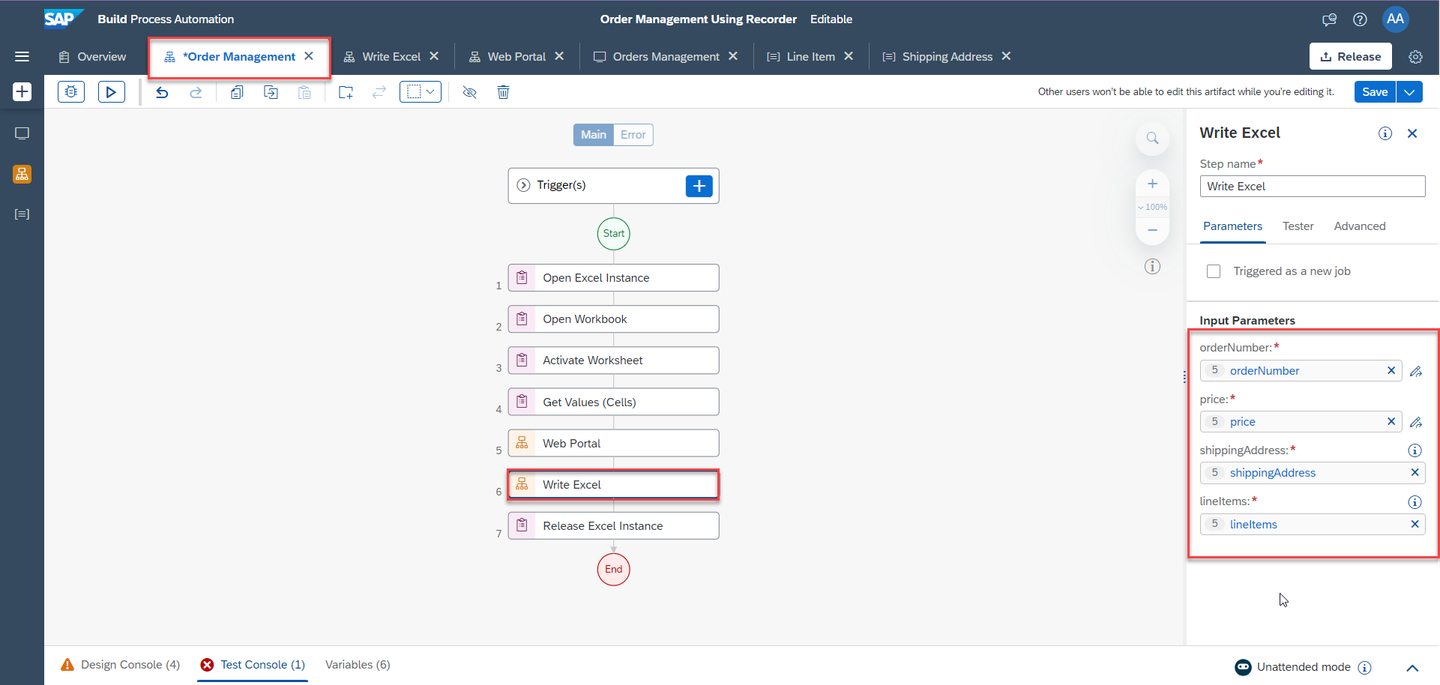Click the add sub-automation region icon
Screen dimensions: 1440x685
pos(345,92)
